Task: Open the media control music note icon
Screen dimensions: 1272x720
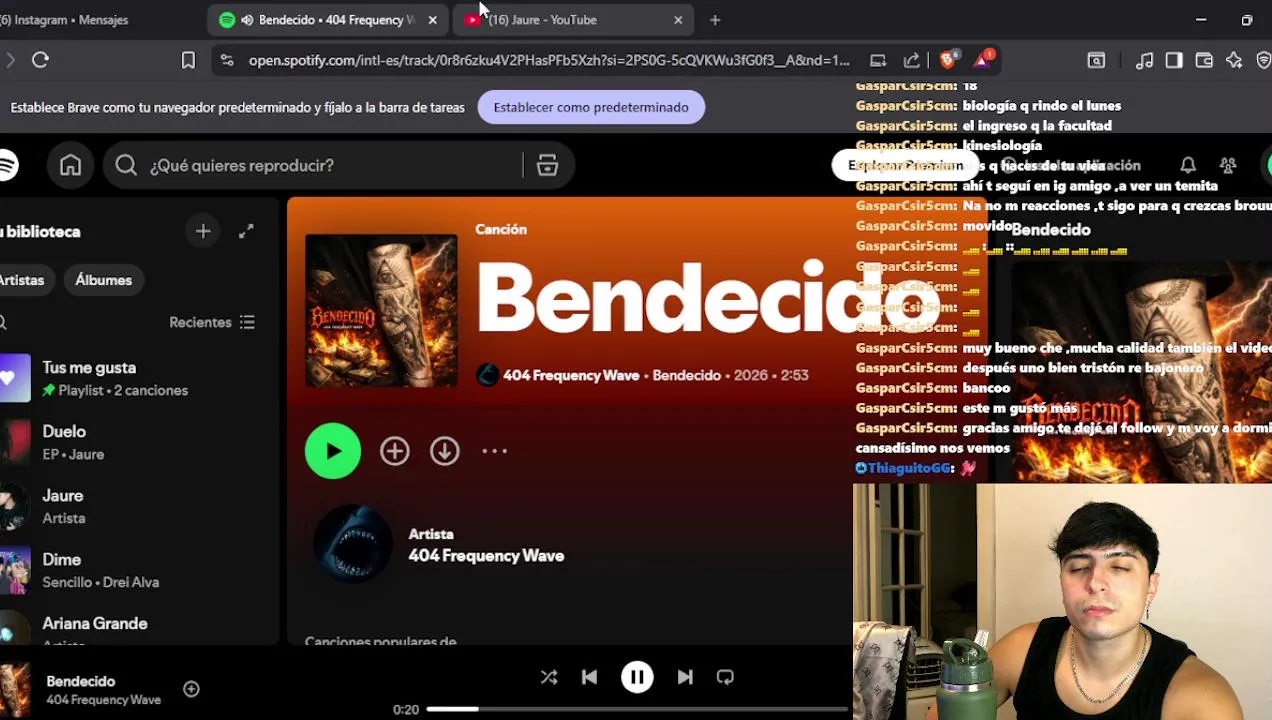Action: tap(1145, 60)
